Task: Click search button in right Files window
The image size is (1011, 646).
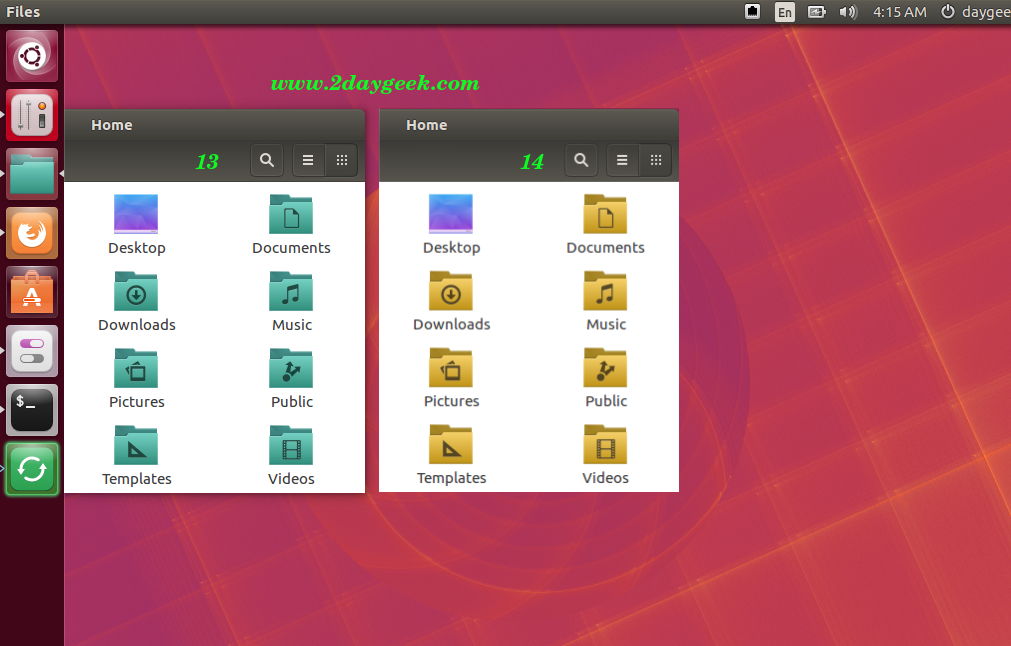Action: (581, 160)
